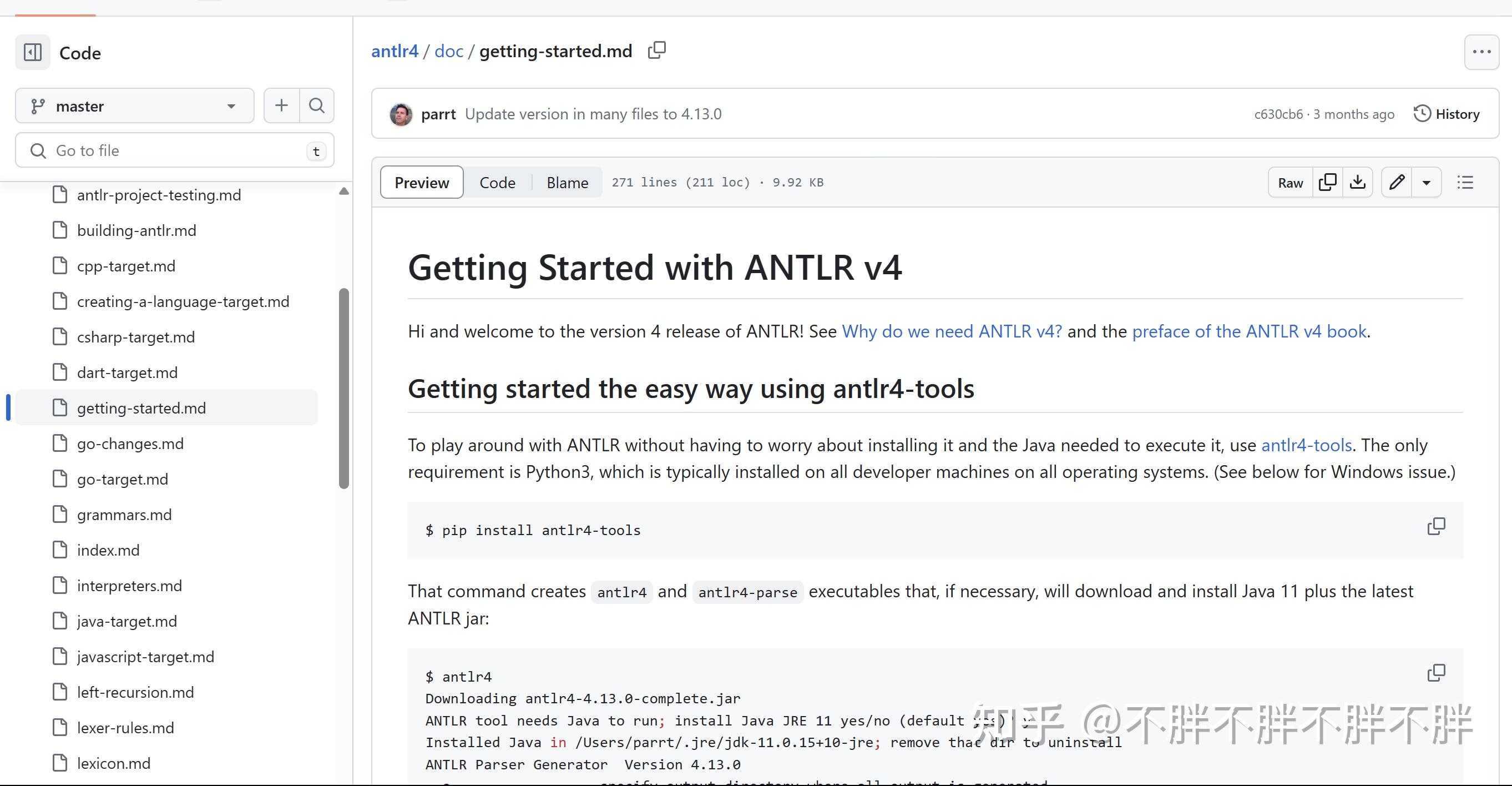Viewport: 1512px width, 786px height.
Task: Switch to the Code tab
Action: tap(497, 183)
